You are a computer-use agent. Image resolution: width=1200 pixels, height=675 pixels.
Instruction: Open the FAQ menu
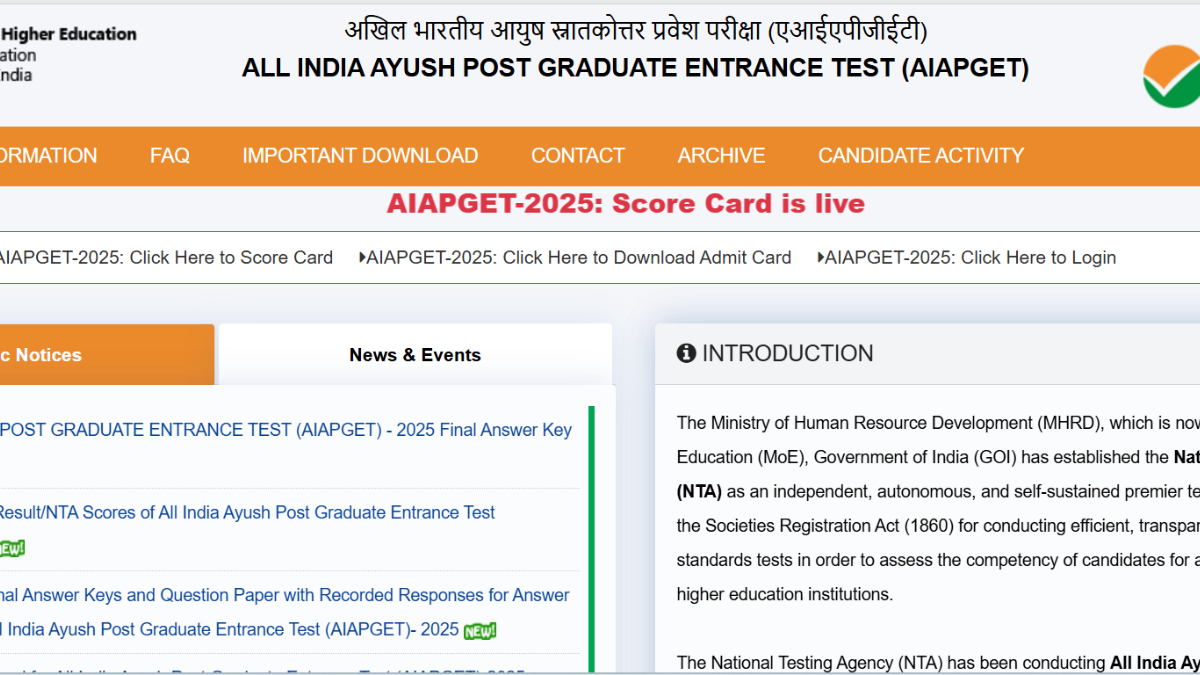[170, 156]
